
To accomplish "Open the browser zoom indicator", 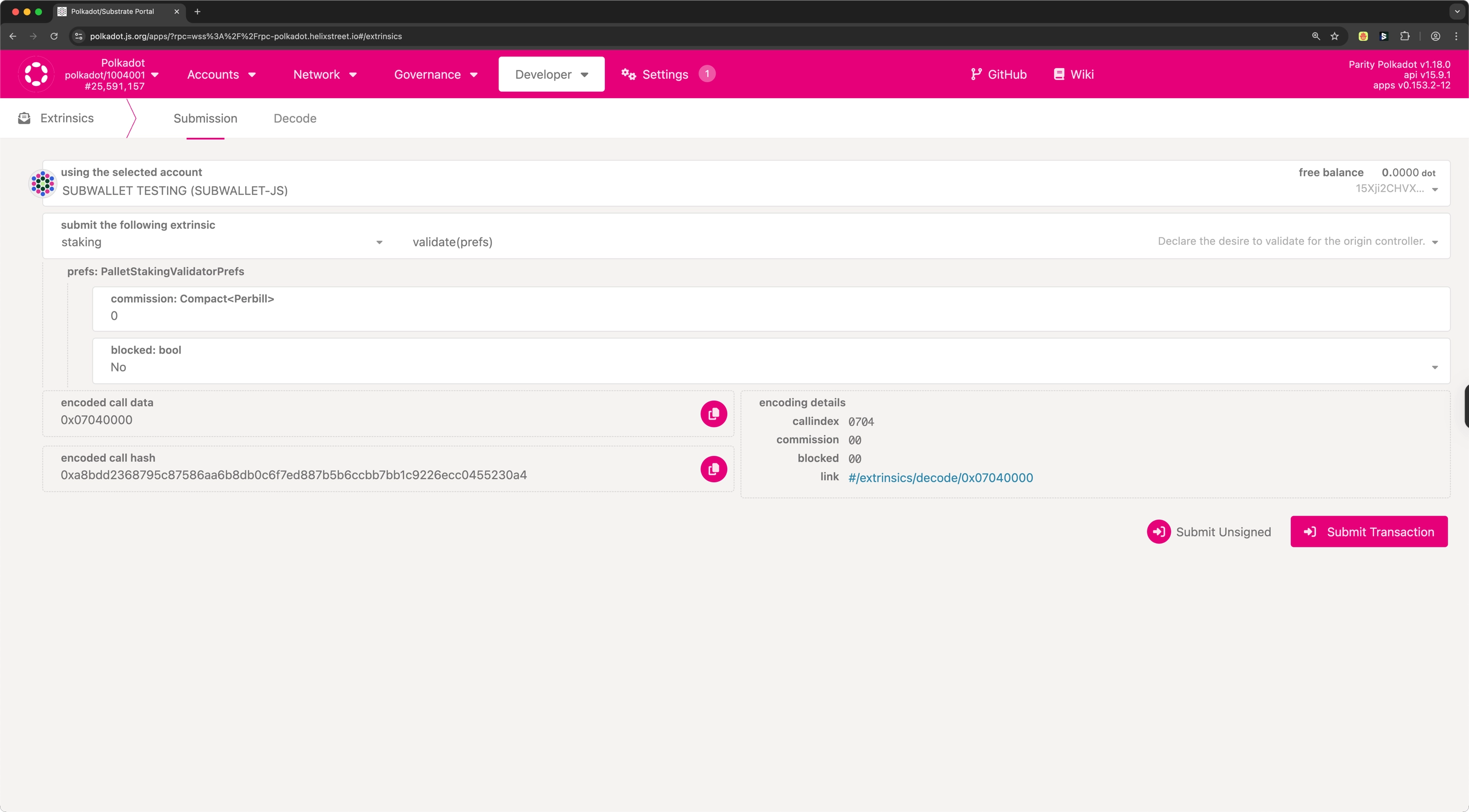I will [x=1315, y=36].
